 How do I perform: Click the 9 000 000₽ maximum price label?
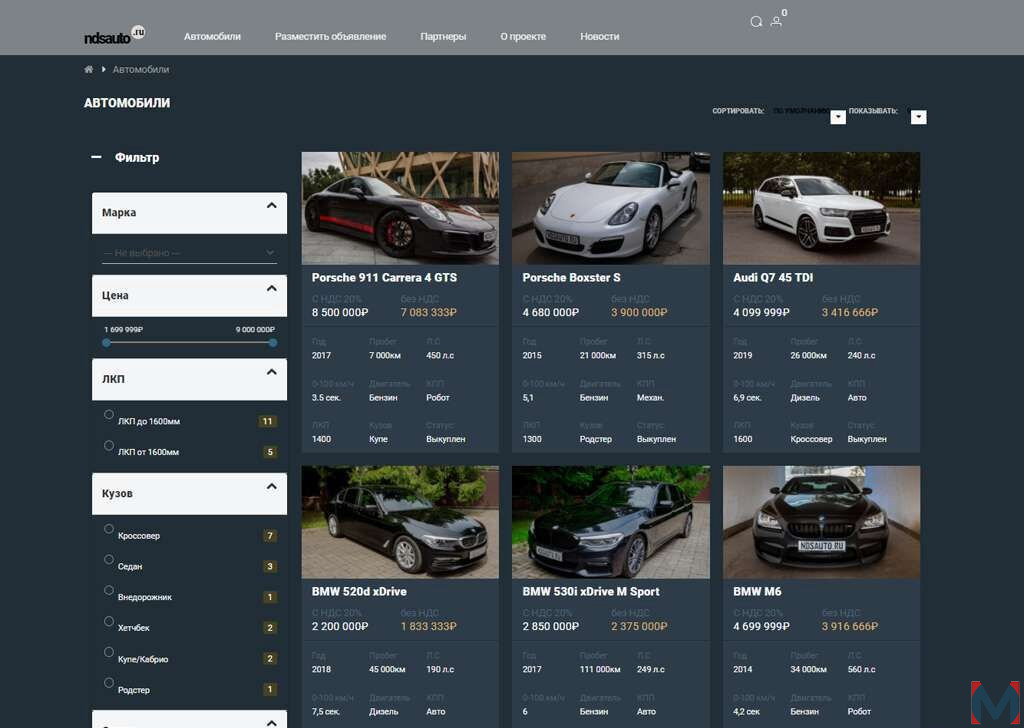[255, 330]
